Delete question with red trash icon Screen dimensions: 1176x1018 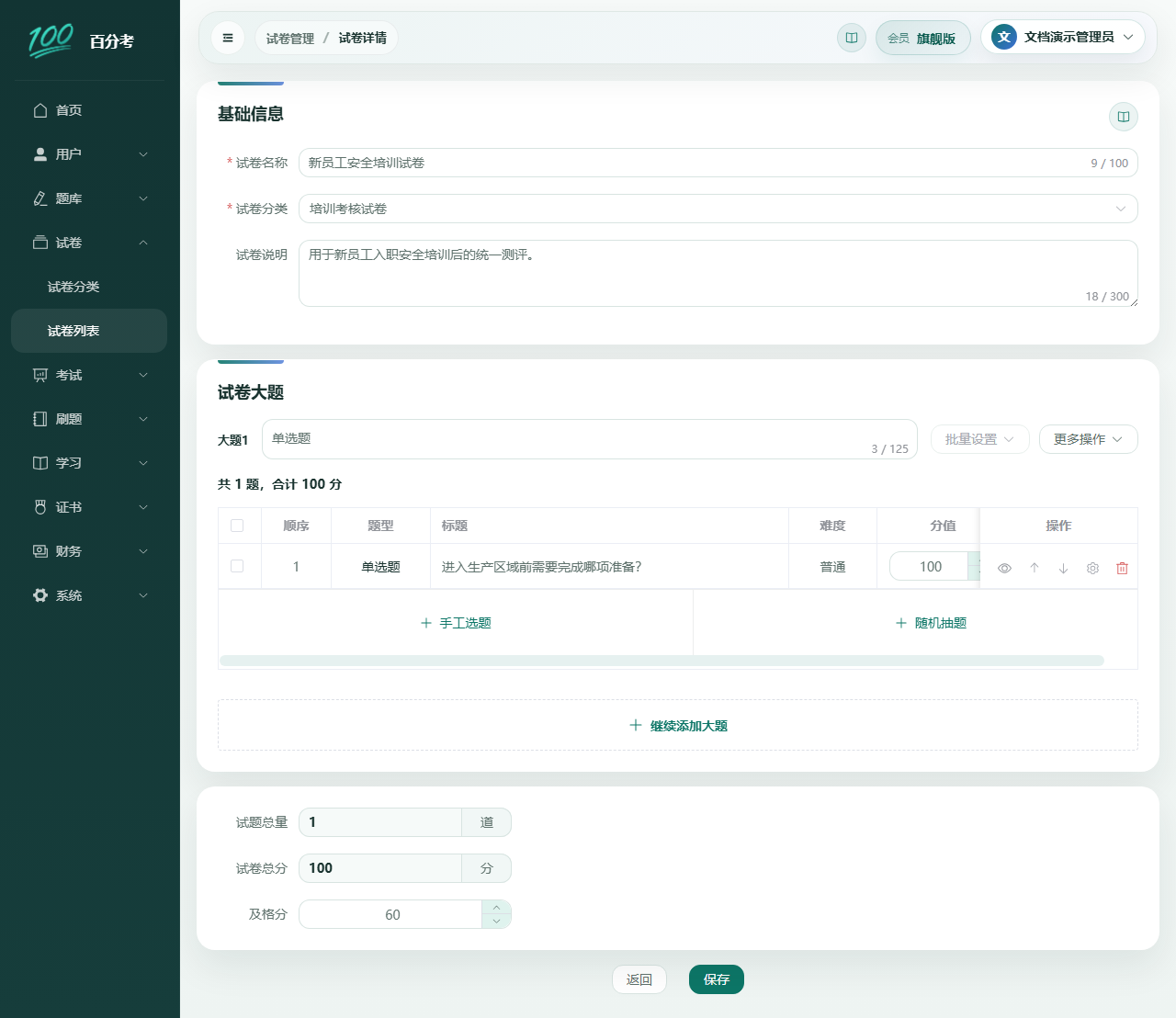[1122, 568]
